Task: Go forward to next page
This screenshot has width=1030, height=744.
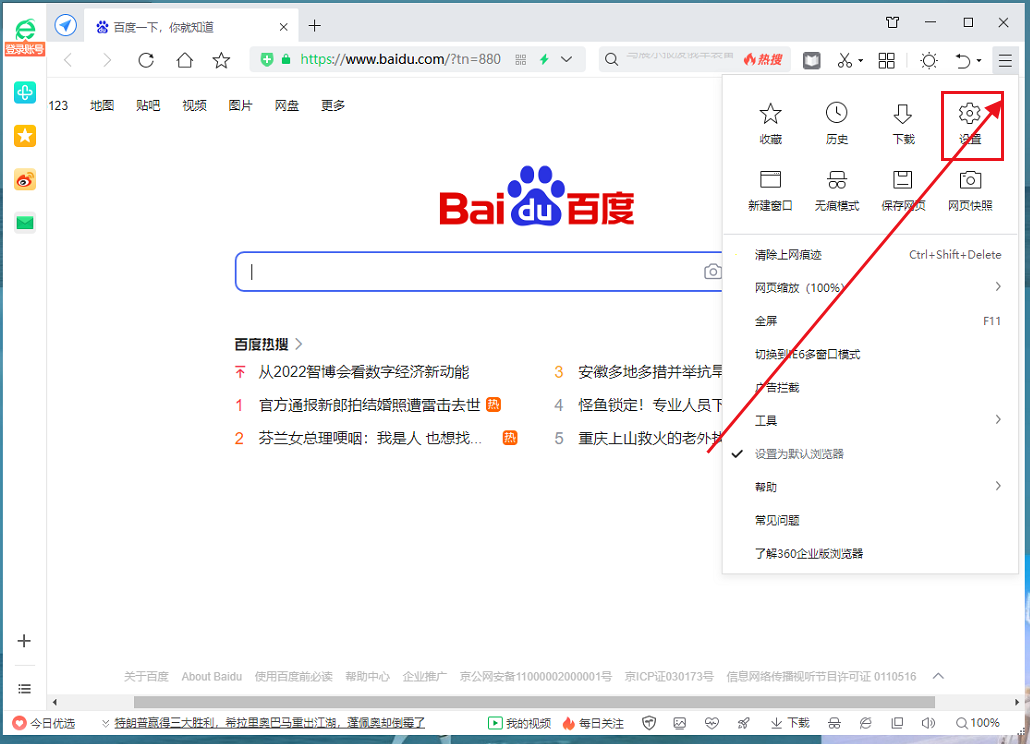Action: [x=107, y=60]
